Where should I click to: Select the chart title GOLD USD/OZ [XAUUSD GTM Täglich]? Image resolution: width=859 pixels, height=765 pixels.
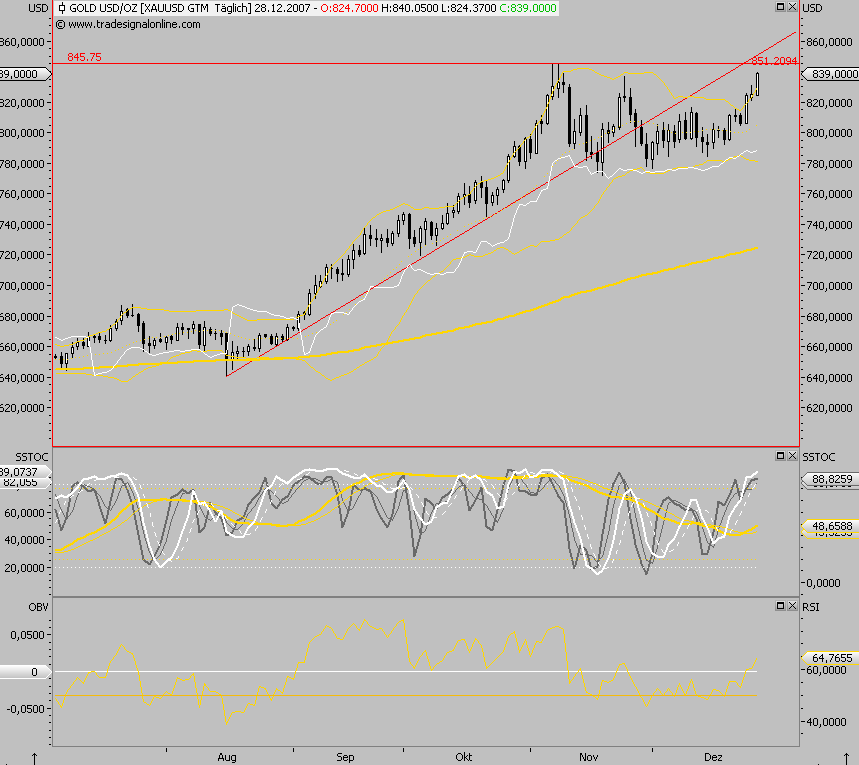pyautogui.click(x=161, y=8)
